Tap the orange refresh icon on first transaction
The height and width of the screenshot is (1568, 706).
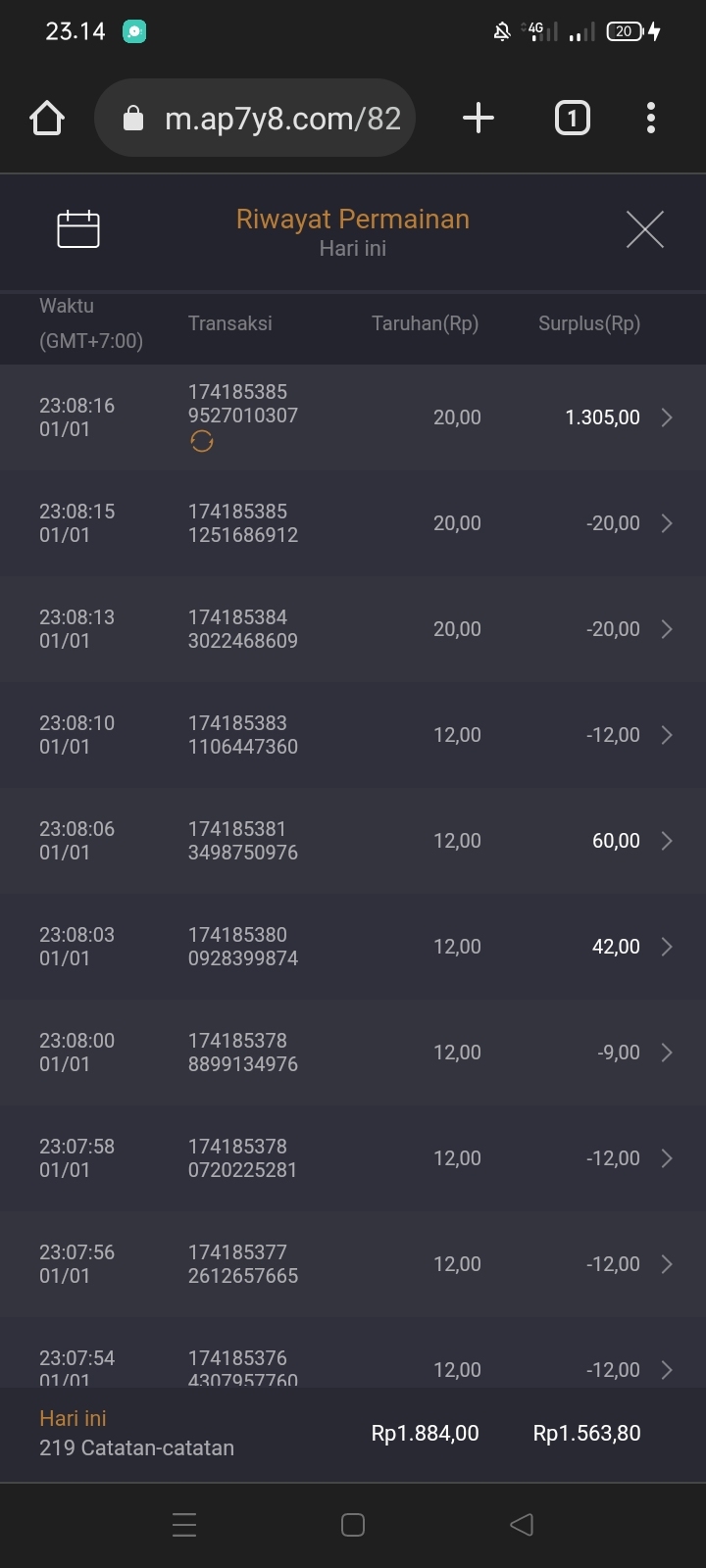click(202, 442)
